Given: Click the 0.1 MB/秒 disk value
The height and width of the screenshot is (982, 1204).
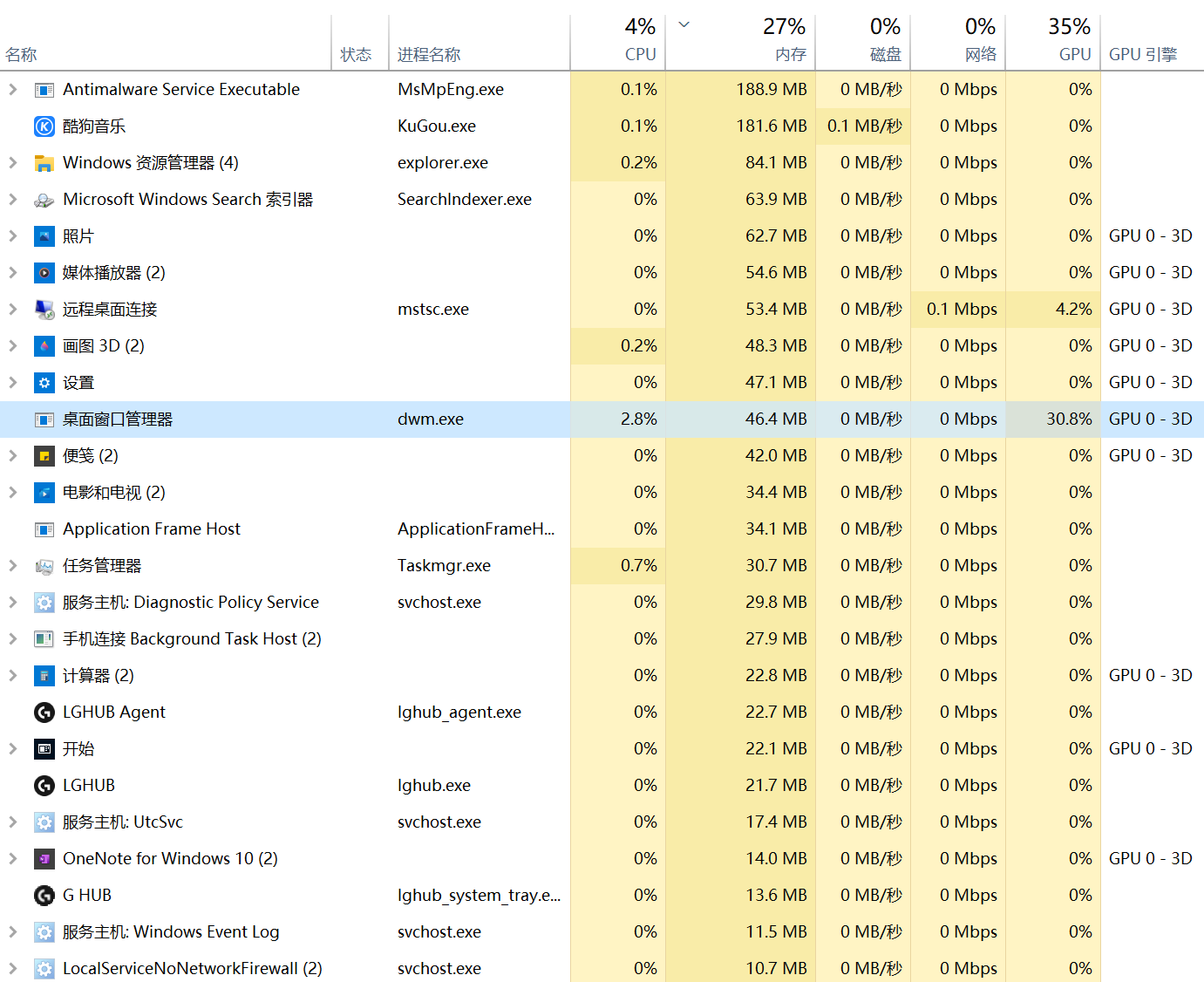Looking at the screenshot, I should pyautogui.click(x=865, y=126).
